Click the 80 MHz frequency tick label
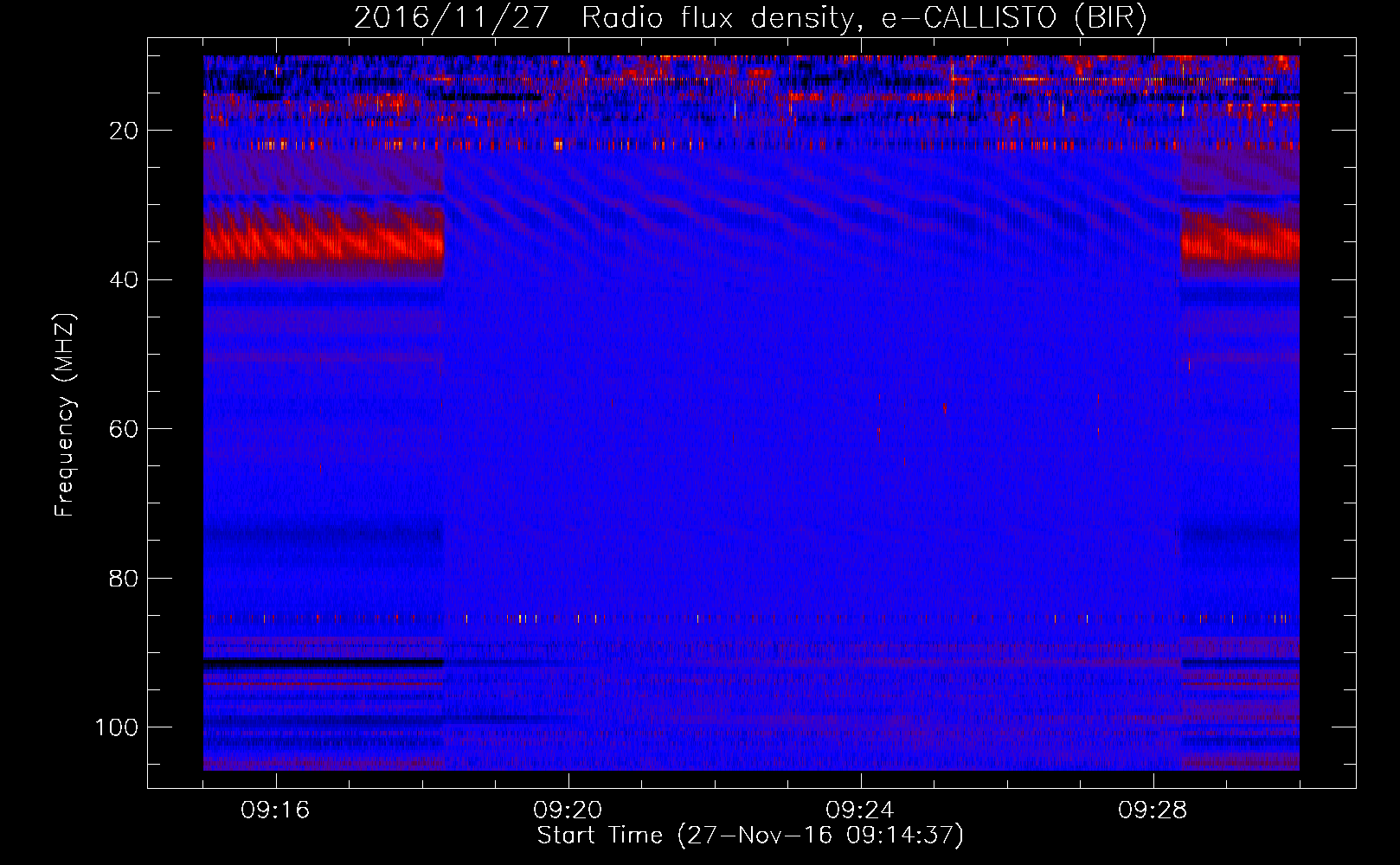 coord(125,578)
